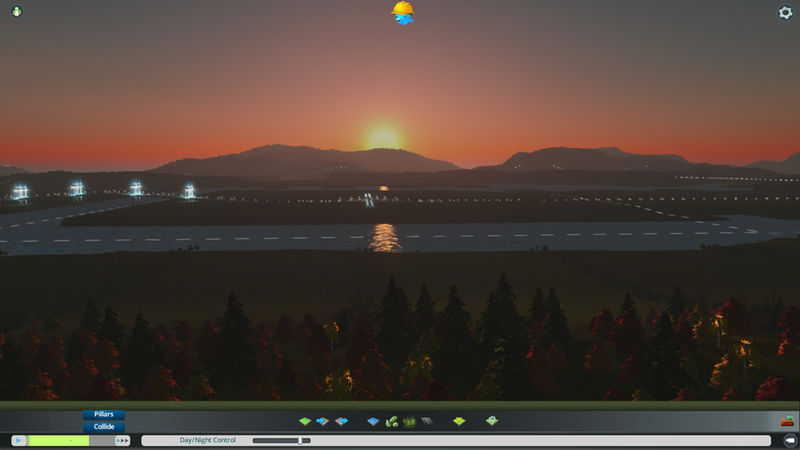Activate the bulldozer tool
This screenshot has height=450, width=800.
point(787,422)
